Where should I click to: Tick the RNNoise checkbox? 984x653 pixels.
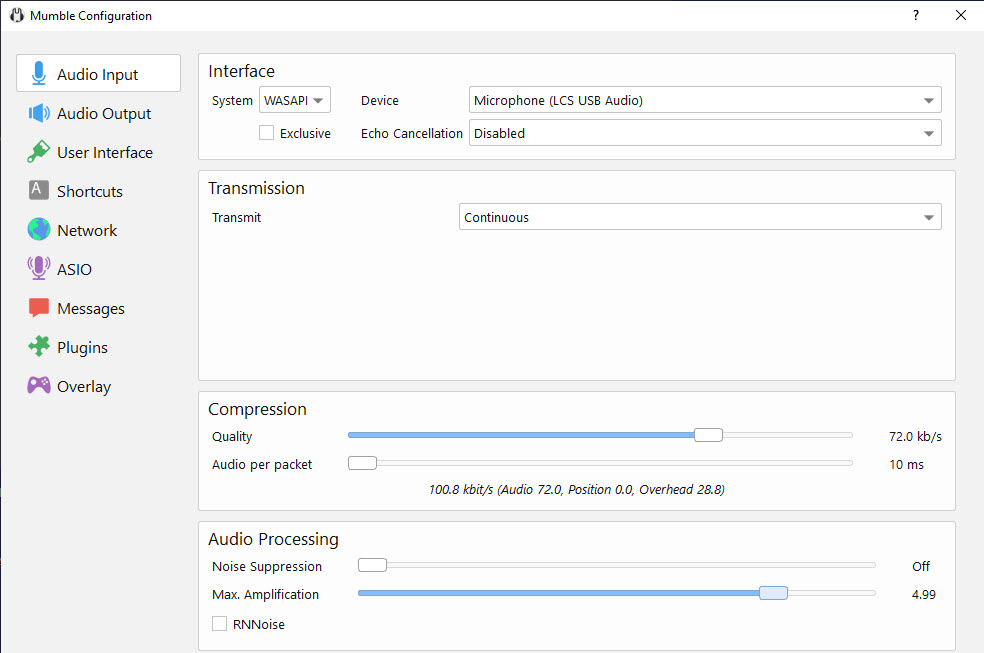click(x=219, y=624)
